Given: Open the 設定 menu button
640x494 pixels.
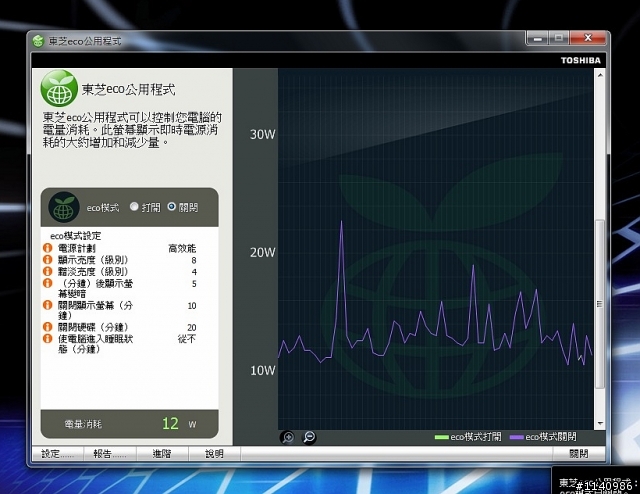Looking at the screenshot, I should tap(58, 454).
